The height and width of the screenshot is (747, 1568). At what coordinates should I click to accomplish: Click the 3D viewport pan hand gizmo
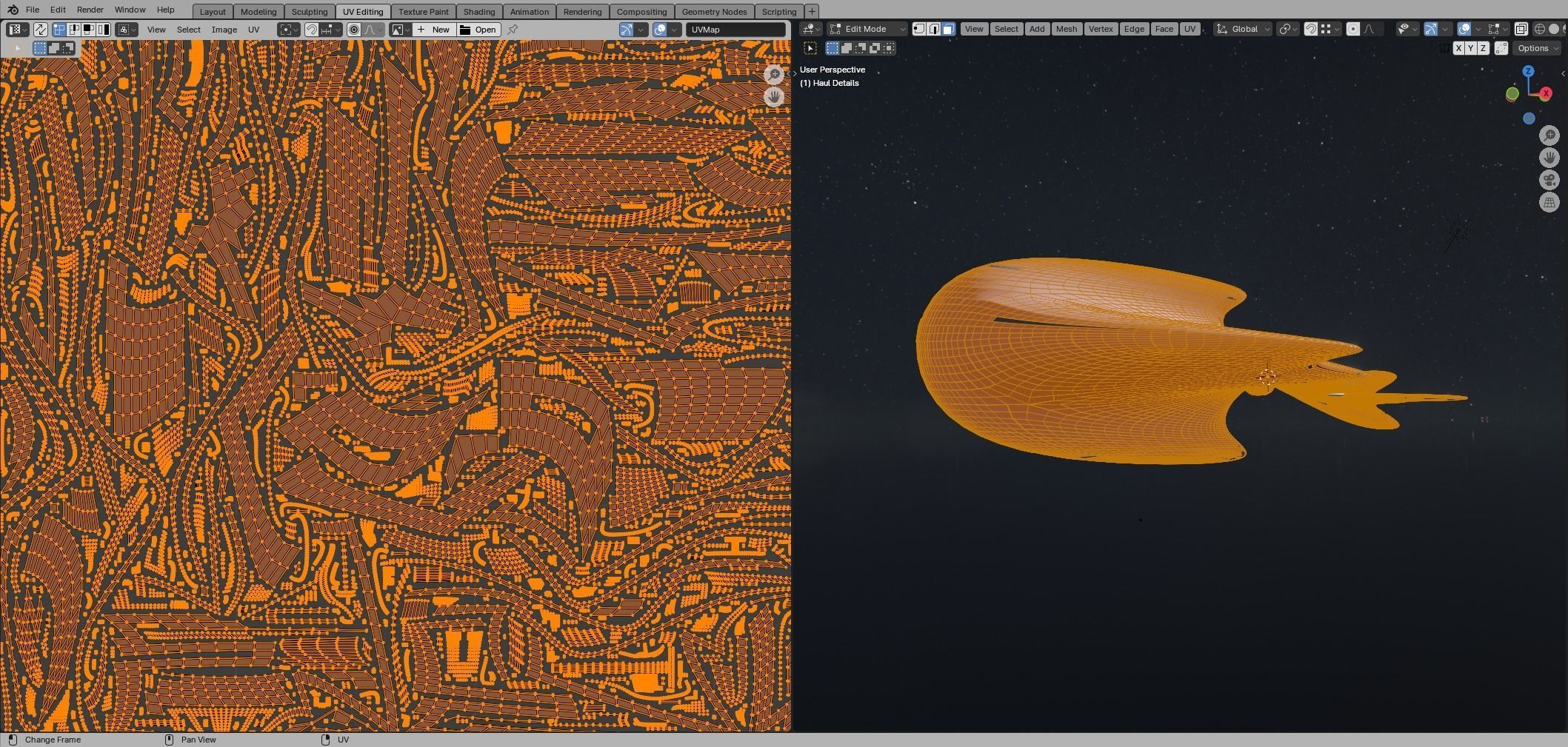point(1549,158)
